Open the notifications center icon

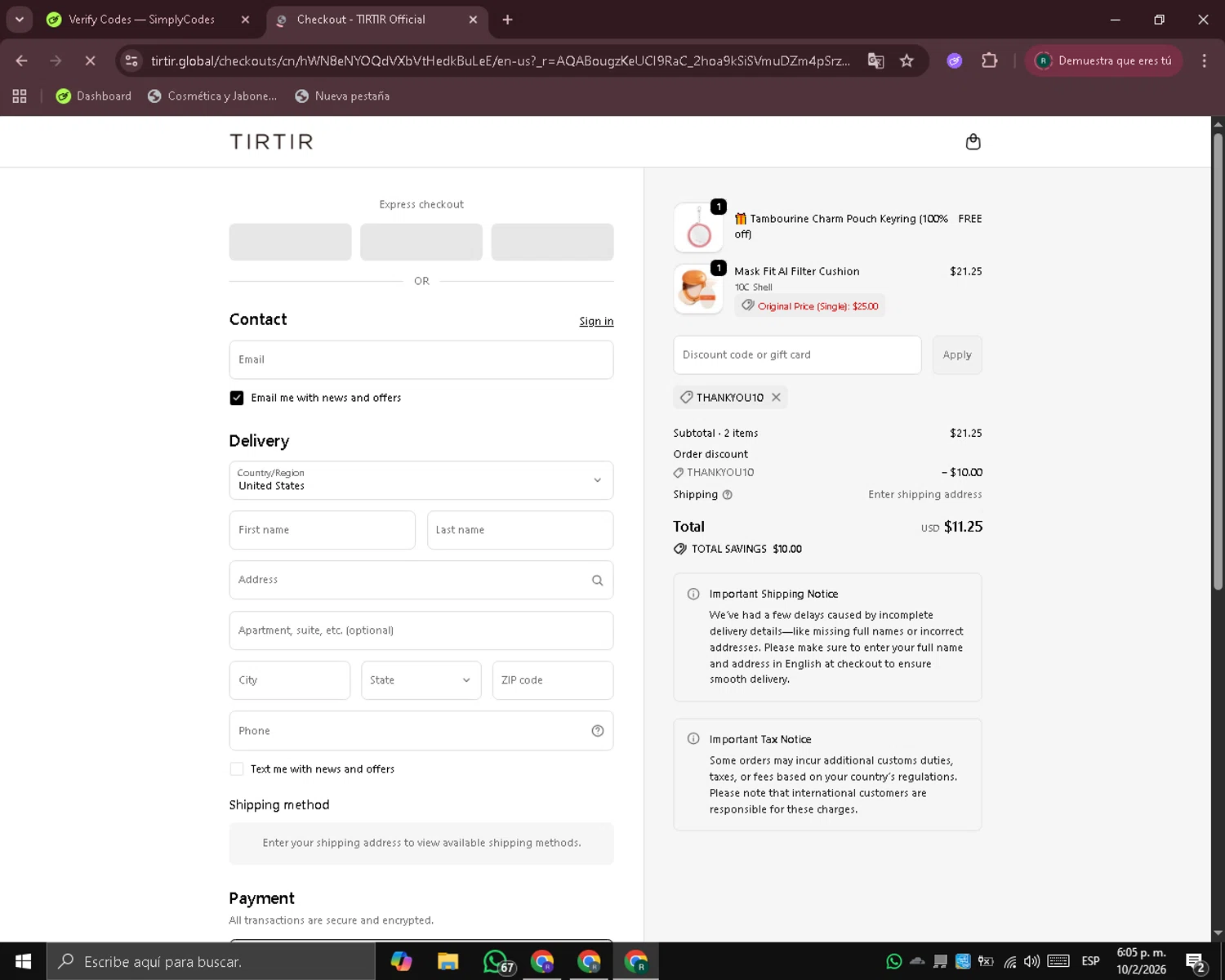point(1196,962)
